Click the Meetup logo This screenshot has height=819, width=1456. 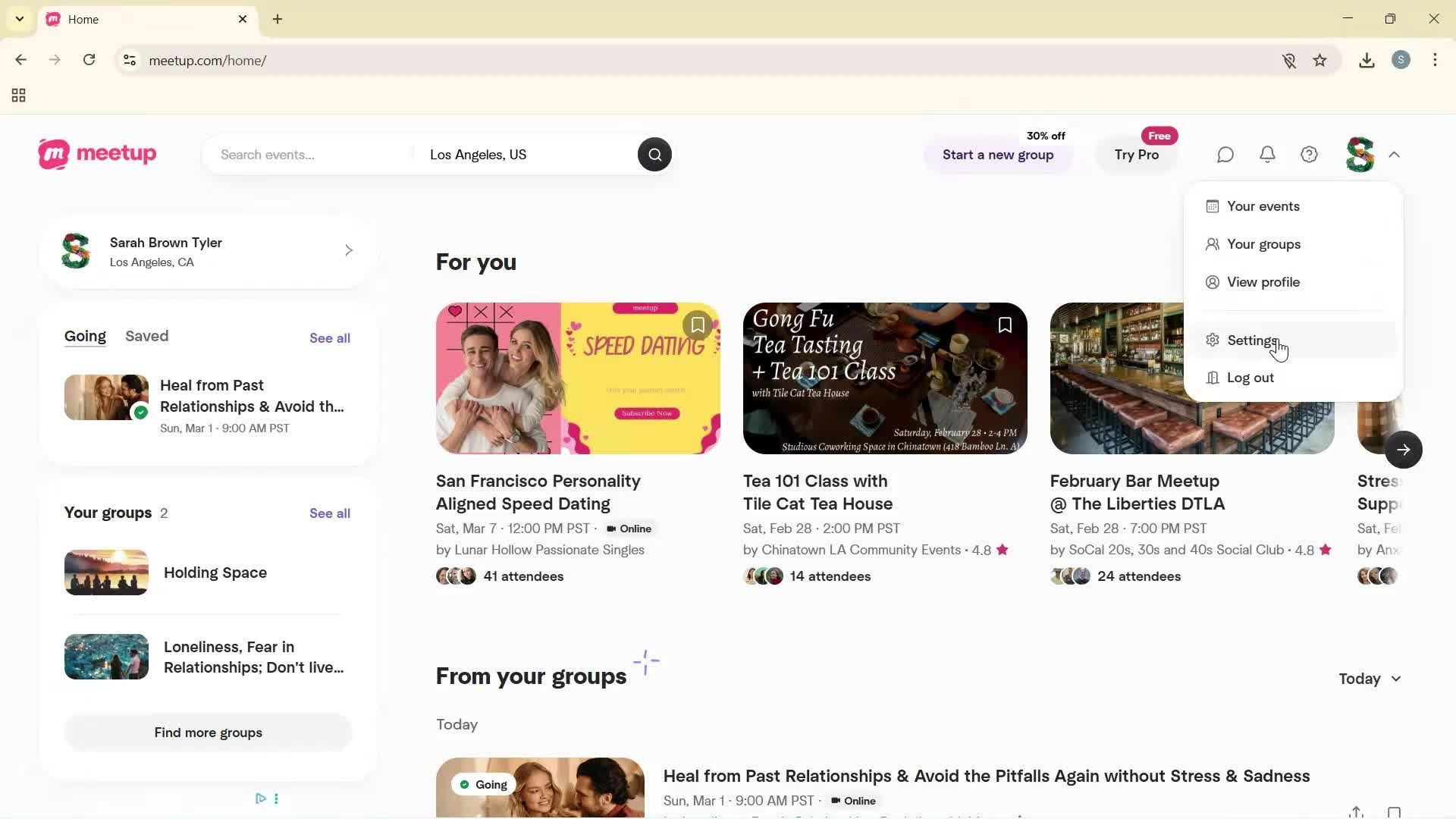pyautogui.click(x=96, y=154)
